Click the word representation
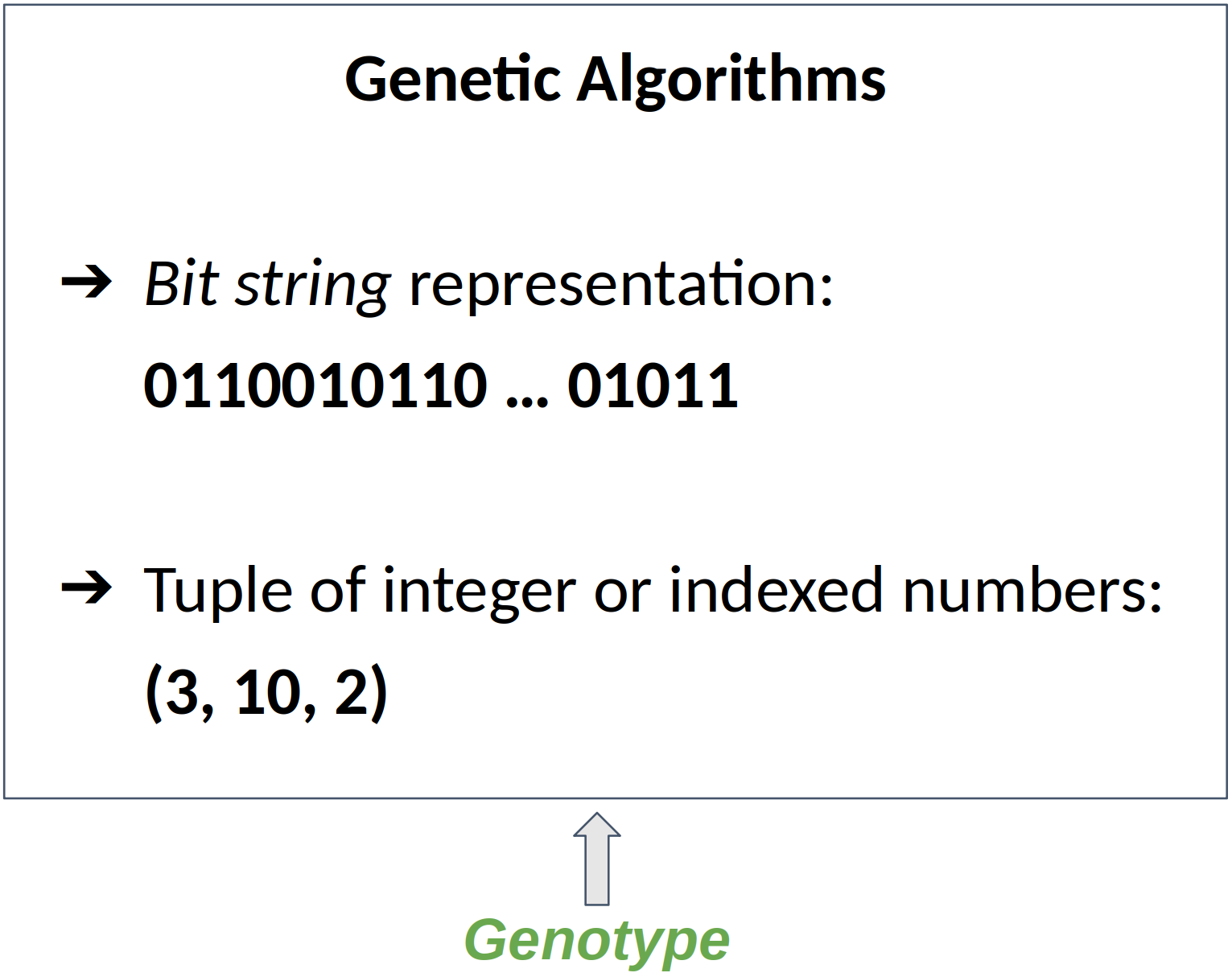This screenshot has width=1232, height=977. [620, 284]
